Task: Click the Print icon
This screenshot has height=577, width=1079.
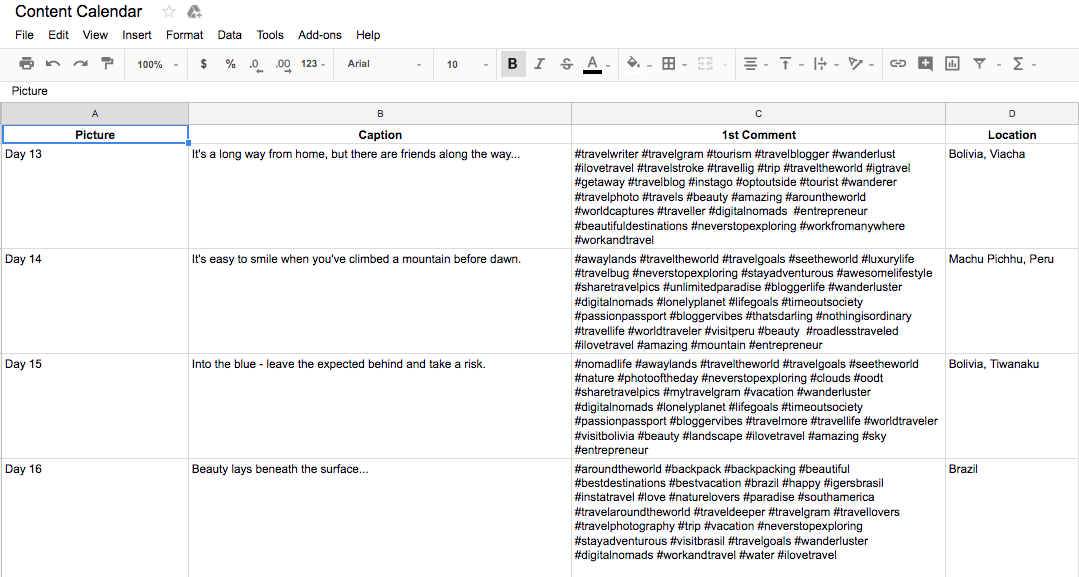Action: click(26, 64)
